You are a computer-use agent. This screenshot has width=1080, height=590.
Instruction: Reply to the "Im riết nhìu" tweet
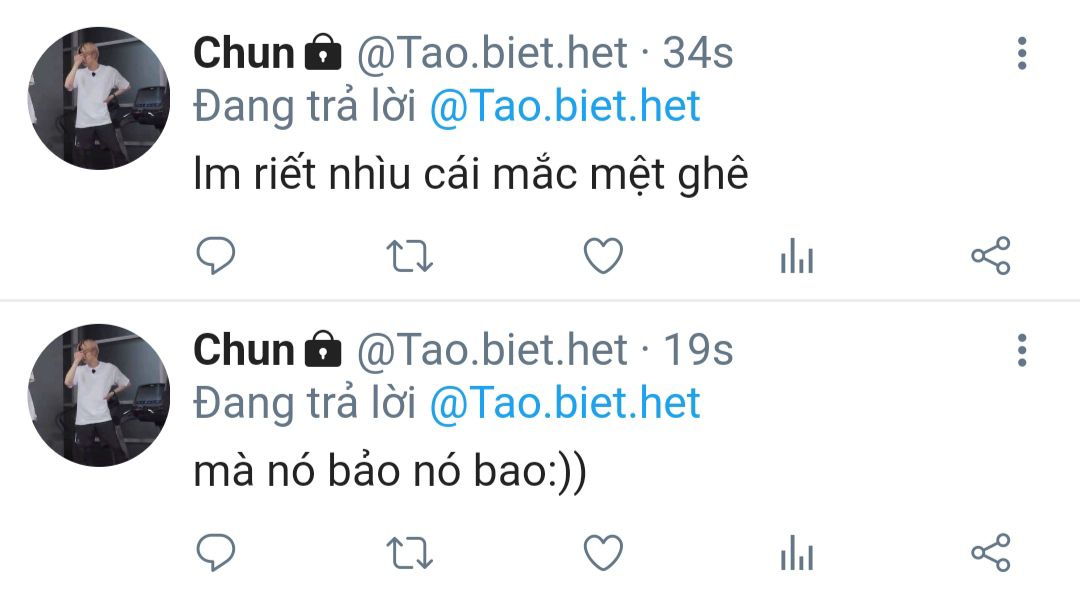coord(214,257)
